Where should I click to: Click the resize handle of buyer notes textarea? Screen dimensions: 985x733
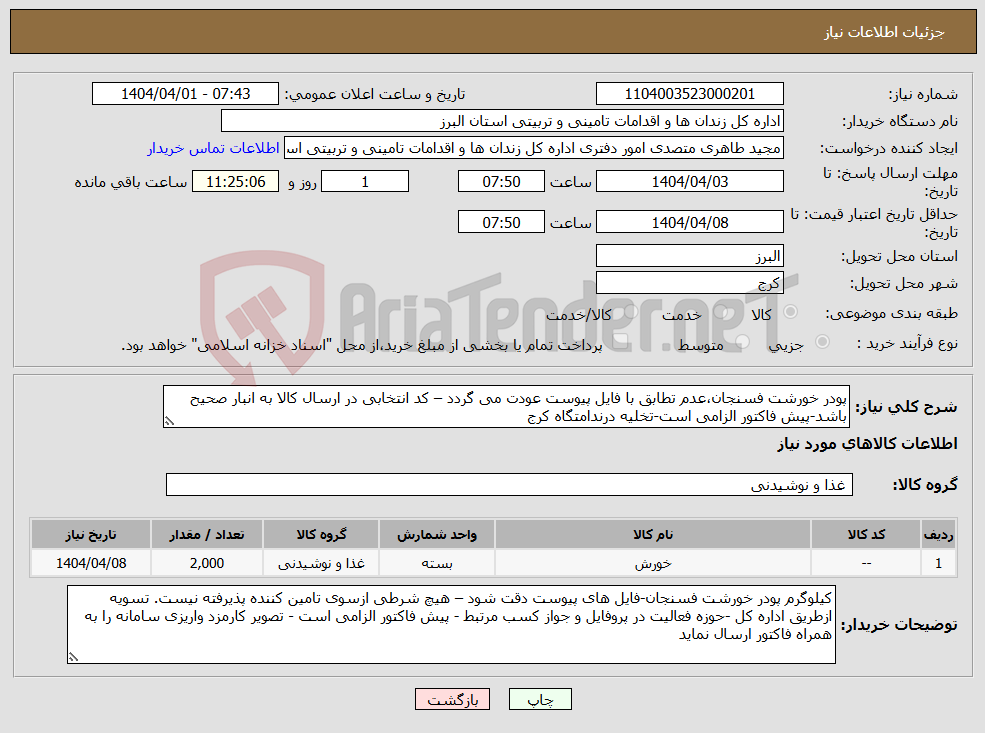click(x=73, y=658)
